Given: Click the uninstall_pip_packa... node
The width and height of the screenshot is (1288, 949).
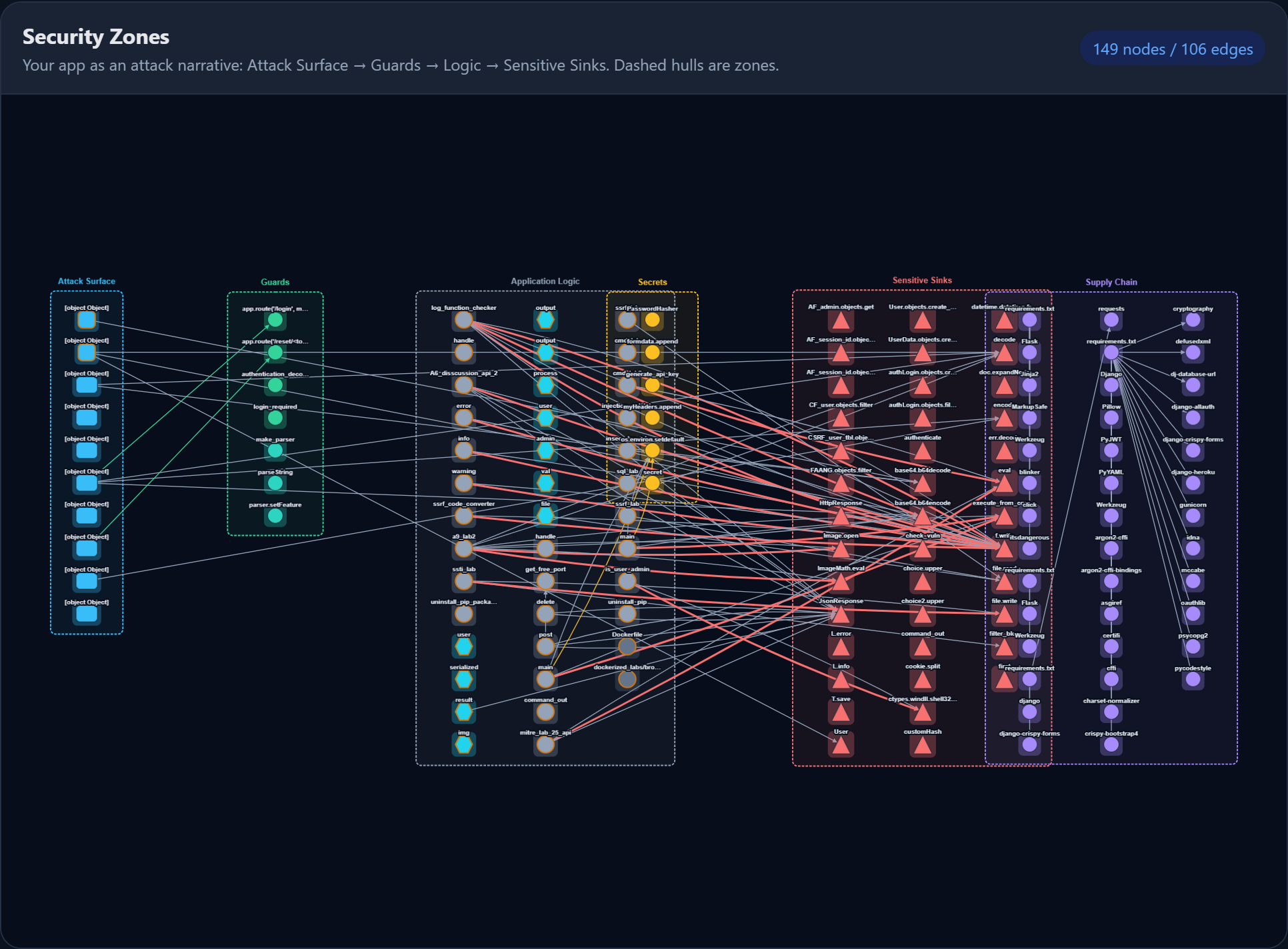Looking at the screenshot, I should pos(464,614).
